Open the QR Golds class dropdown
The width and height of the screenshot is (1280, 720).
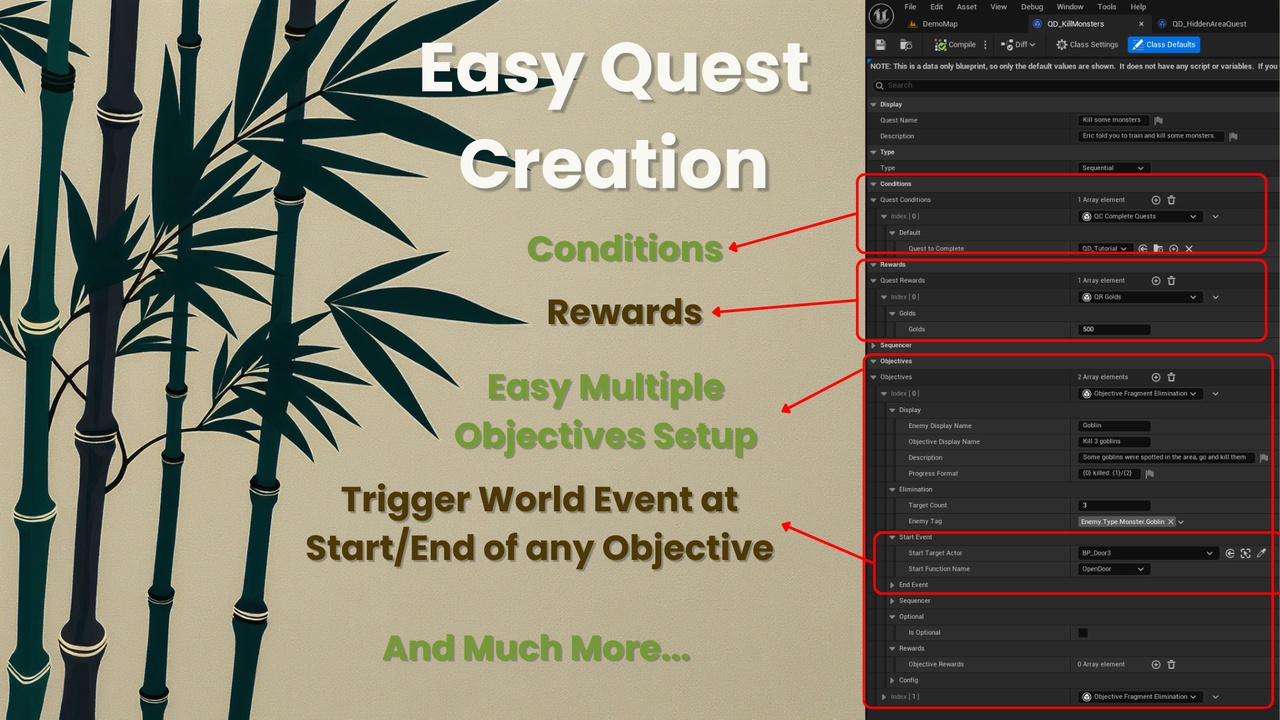tap(1140, 297)
